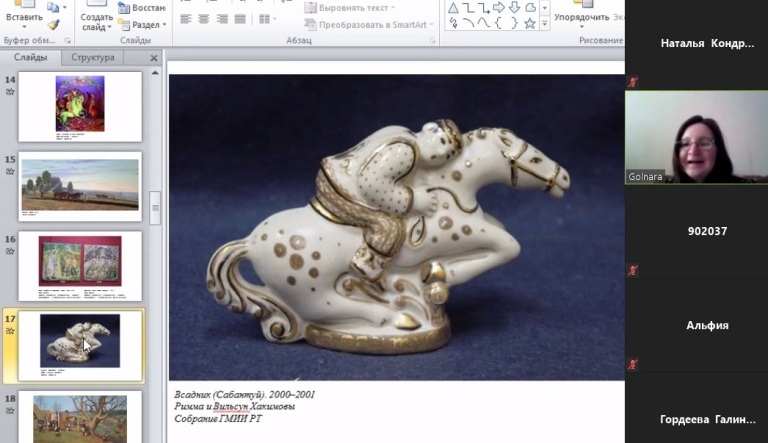Screen dimensions: 768x443
Task: Click the slide pane scrollbar handle
Action: (x=155, y=208)
